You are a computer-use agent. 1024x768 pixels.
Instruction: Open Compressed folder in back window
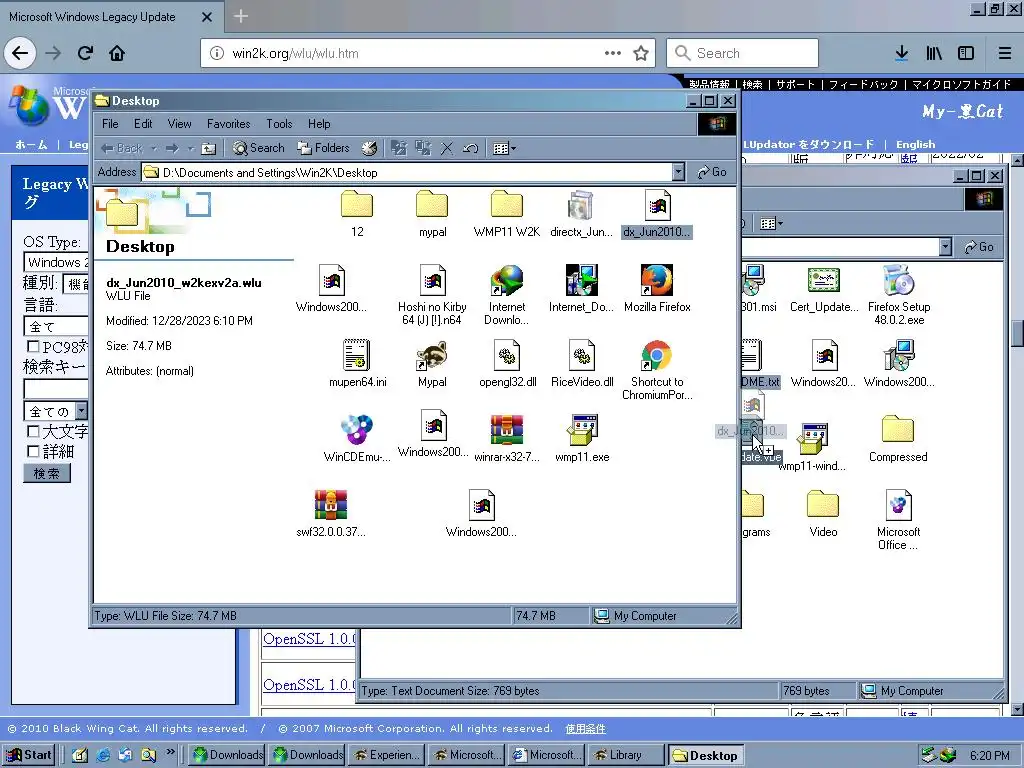coord(898,430)
